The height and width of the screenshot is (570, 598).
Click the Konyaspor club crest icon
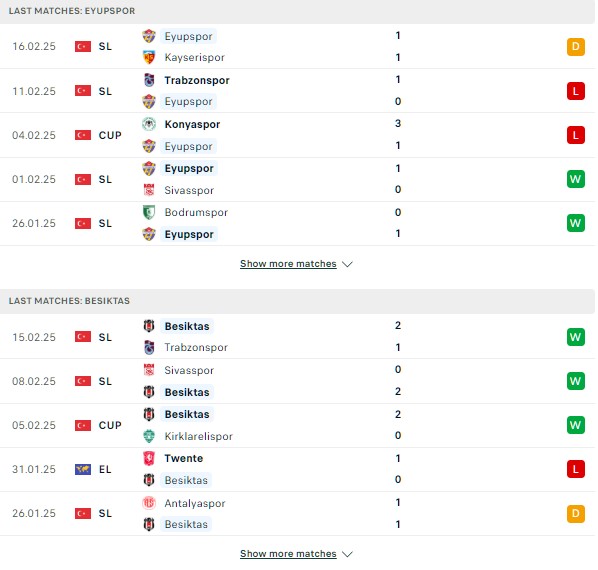click(x=149, y=124)
